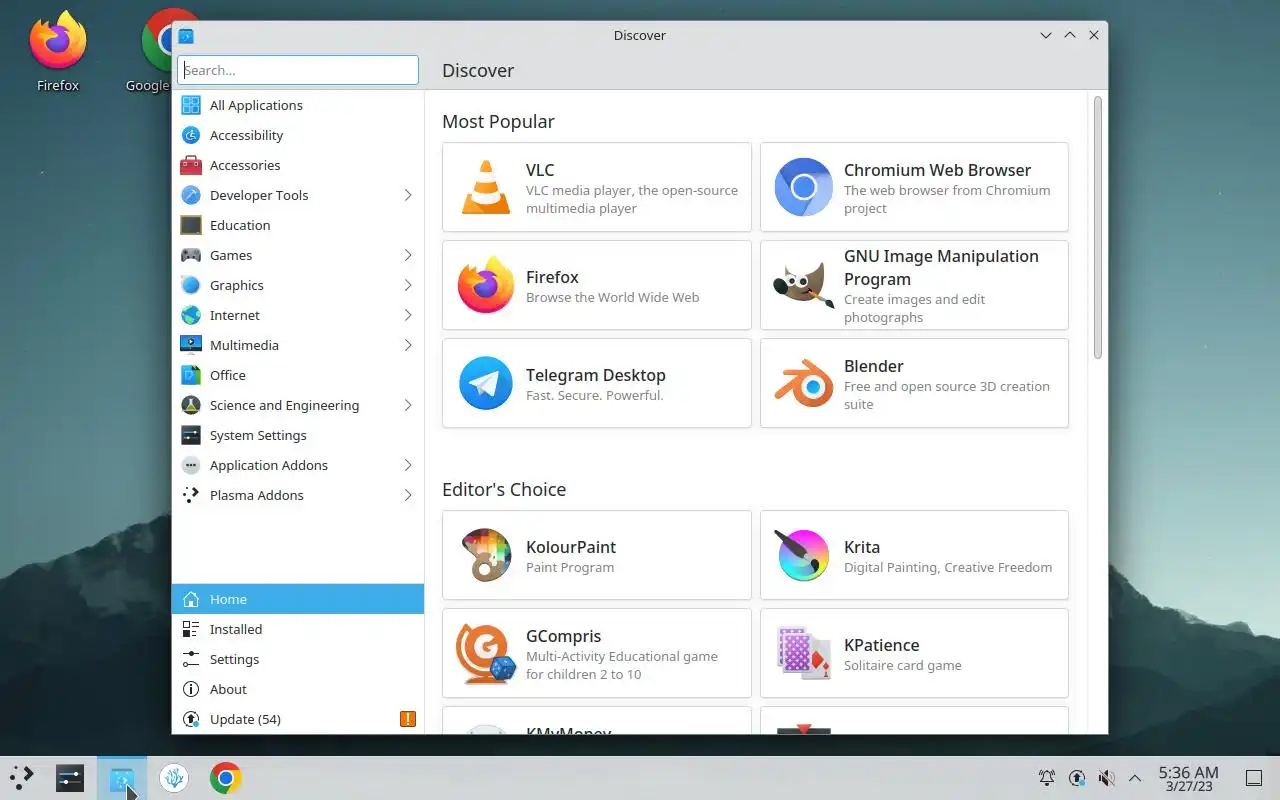Click the Blender card description text
This screenshot has height=800, width=1280.
(x=947, y=395)
